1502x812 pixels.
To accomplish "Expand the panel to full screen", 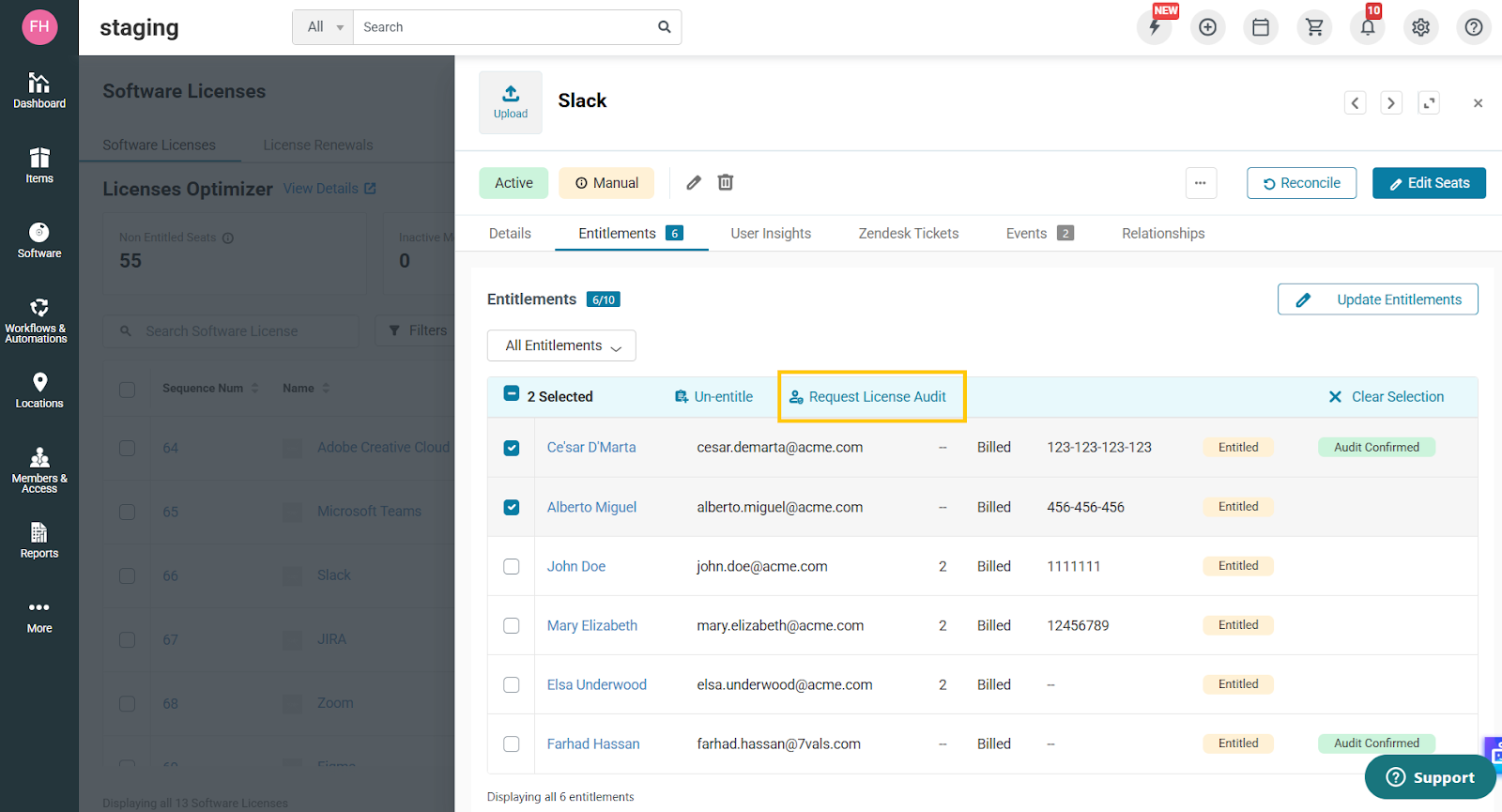I will tap(1429, 103).
